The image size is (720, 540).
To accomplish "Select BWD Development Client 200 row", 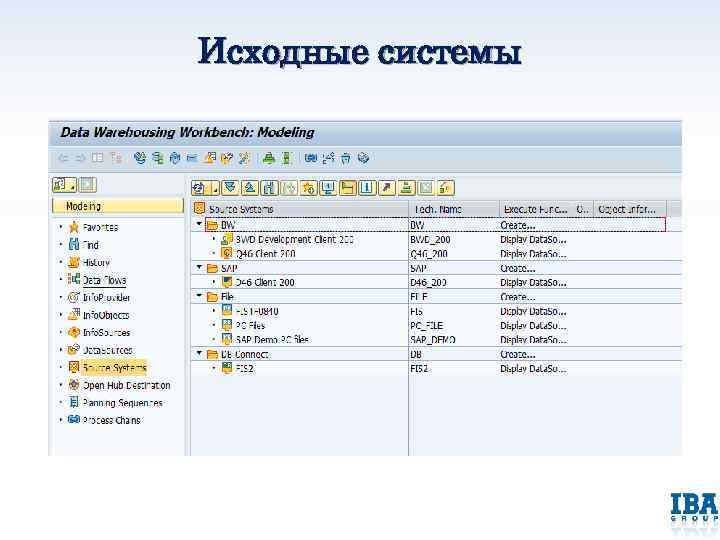I will [x=294, y=240].
